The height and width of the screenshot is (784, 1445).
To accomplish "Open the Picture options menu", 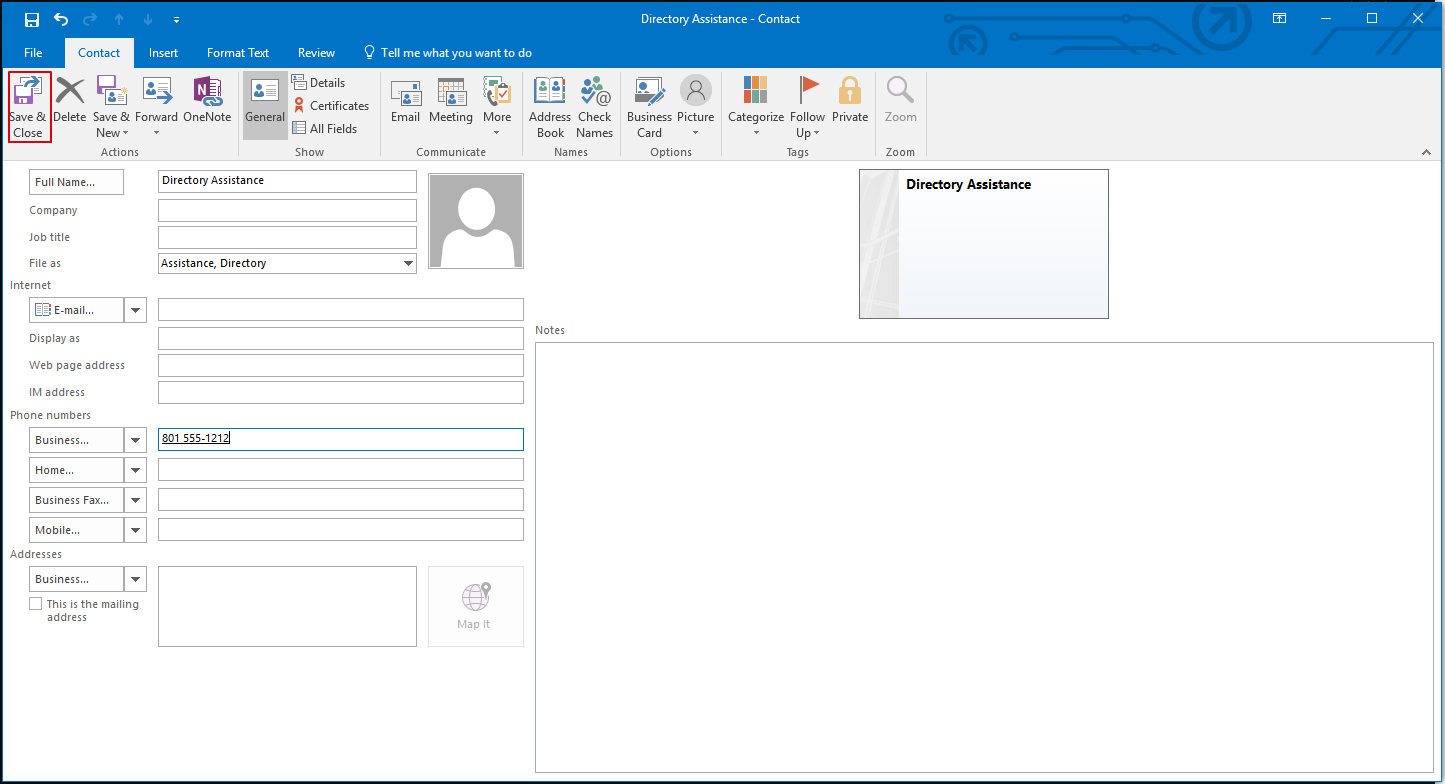I will (x=695, y=107).
